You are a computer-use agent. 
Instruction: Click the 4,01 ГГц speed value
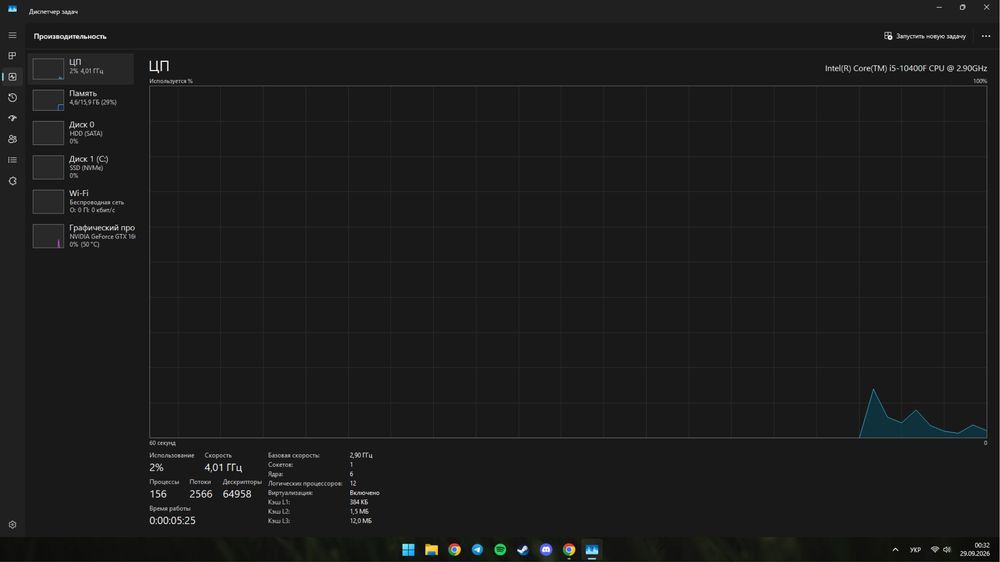pos(223,468)
